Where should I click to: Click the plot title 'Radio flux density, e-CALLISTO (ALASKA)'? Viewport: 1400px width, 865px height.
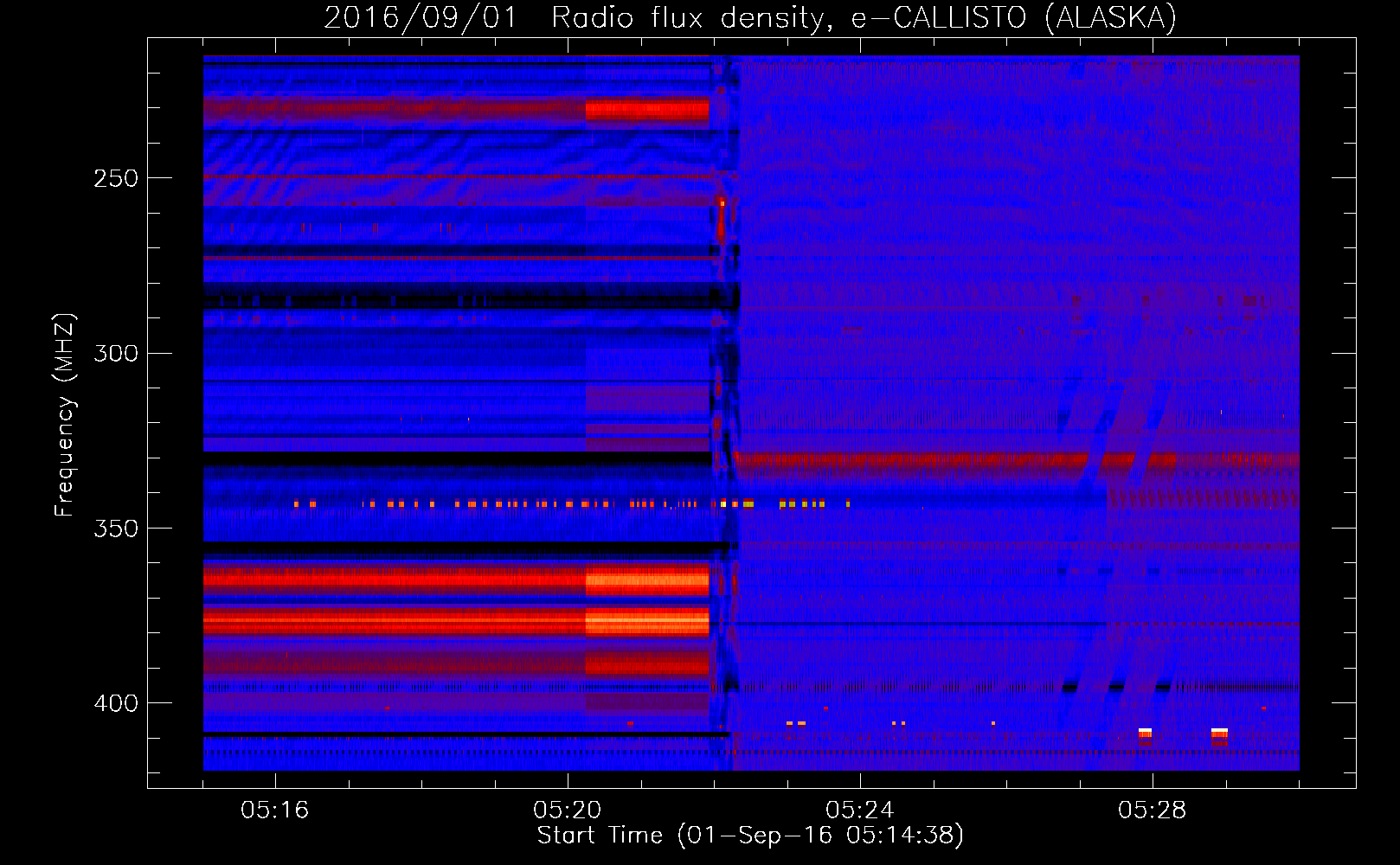point(864,18)
